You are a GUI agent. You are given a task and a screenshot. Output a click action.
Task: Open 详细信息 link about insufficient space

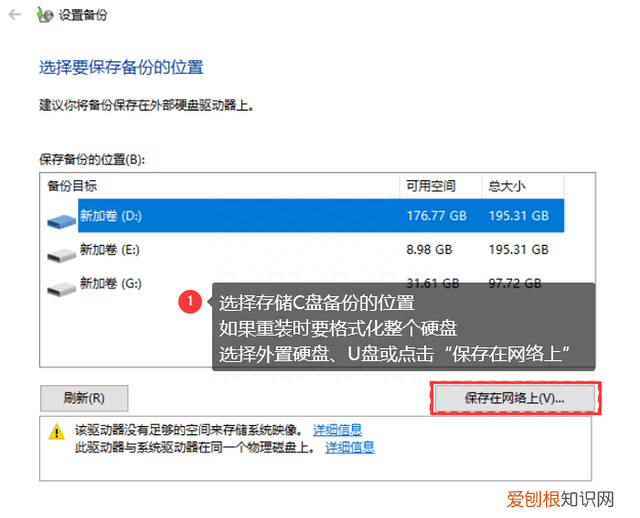[x=337, y=429]
